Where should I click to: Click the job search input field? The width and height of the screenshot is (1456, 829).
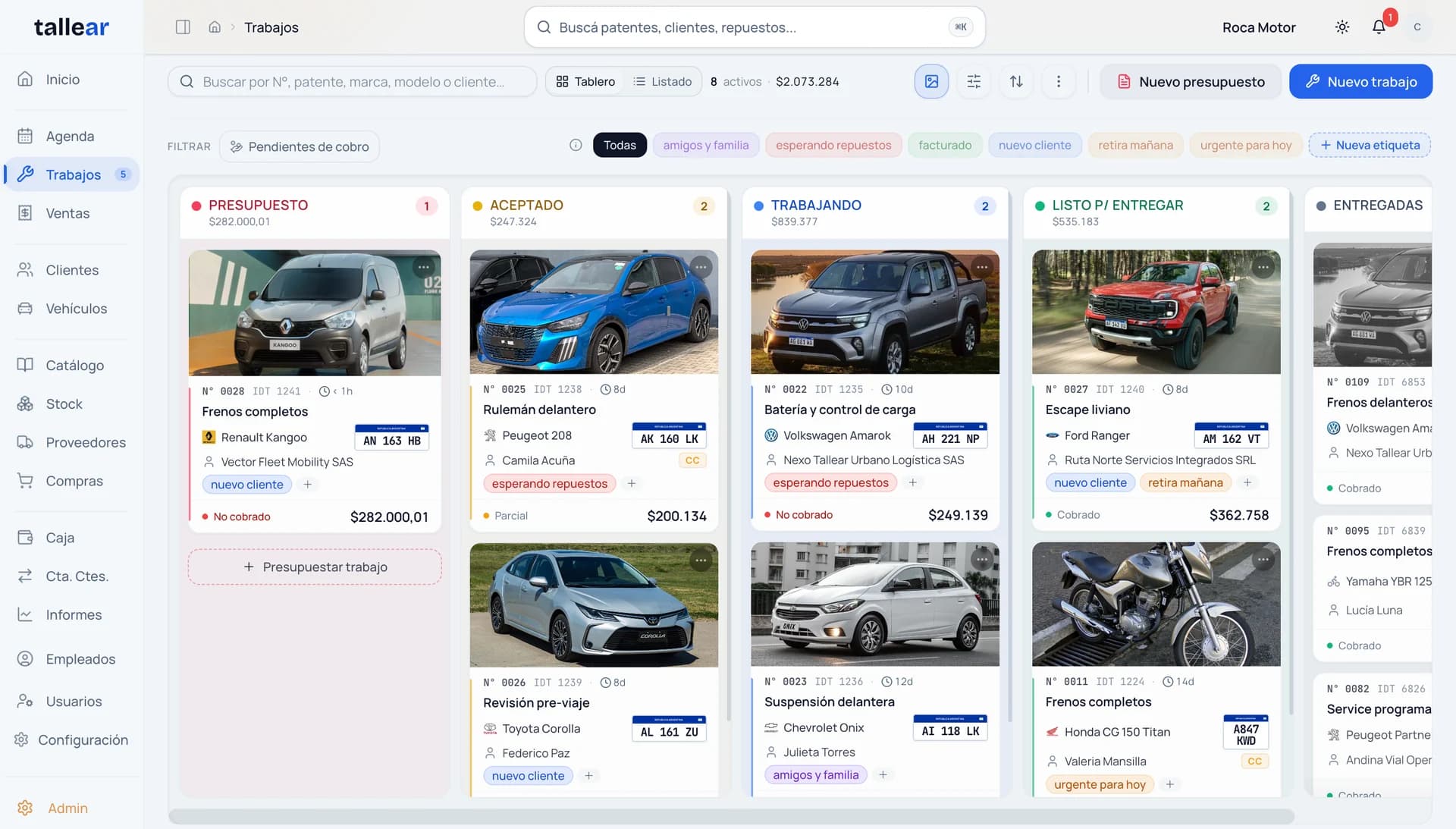[353, 81]
